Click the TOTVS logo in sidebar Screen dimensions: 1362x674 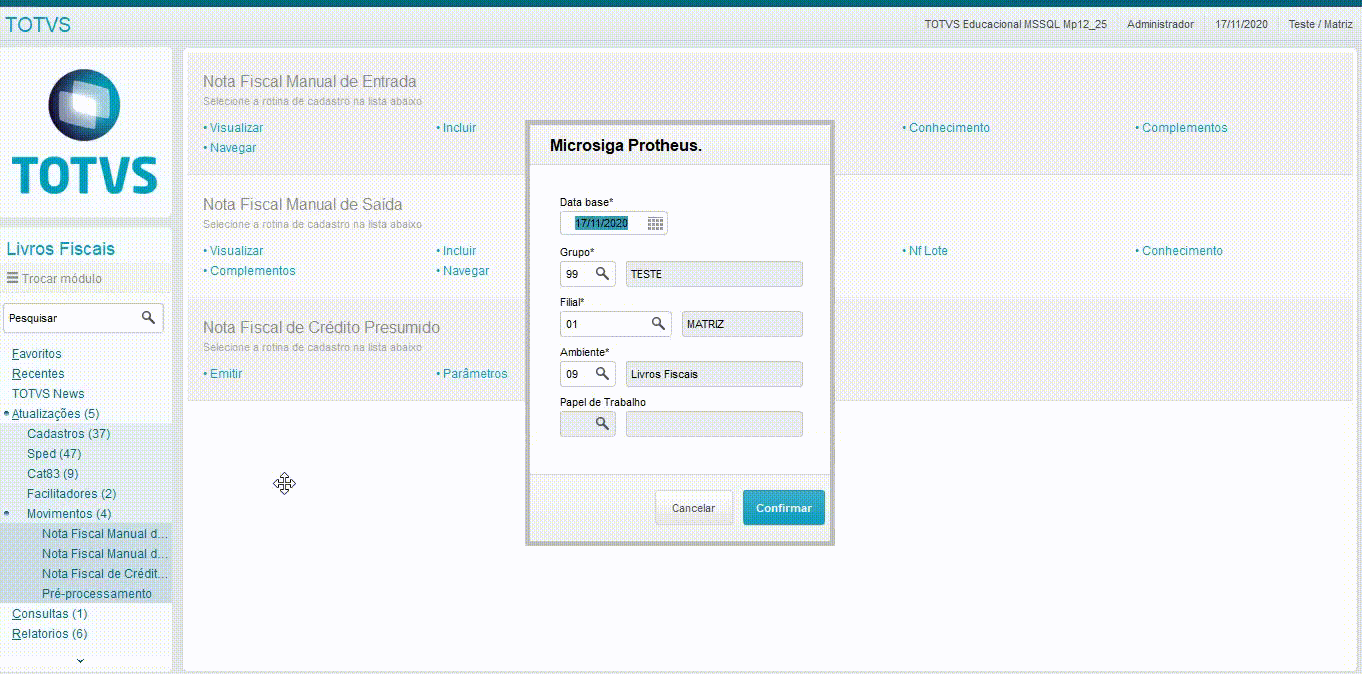point(85,132)
